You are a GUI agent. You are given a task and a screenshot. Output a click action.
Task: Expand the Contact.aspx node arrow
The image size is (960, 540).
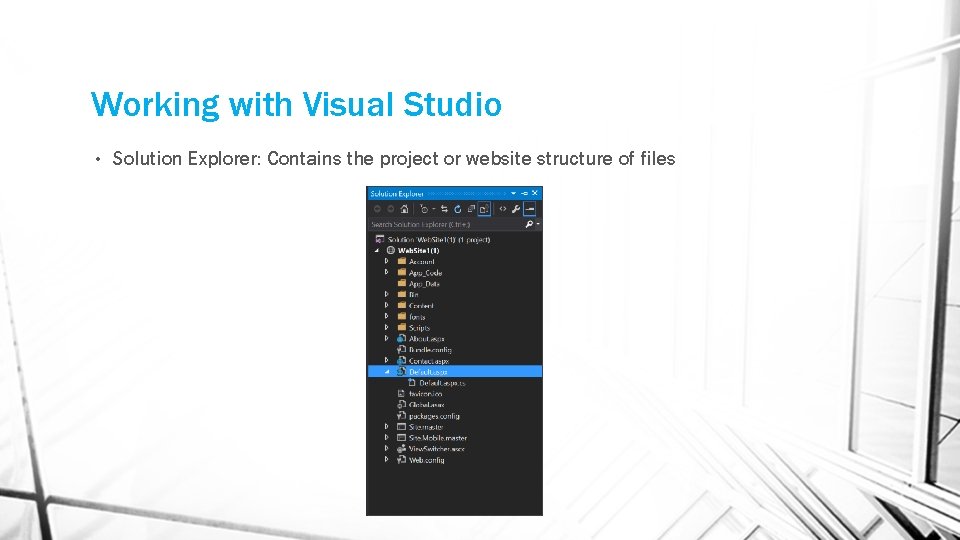click(x=386, y=360)
